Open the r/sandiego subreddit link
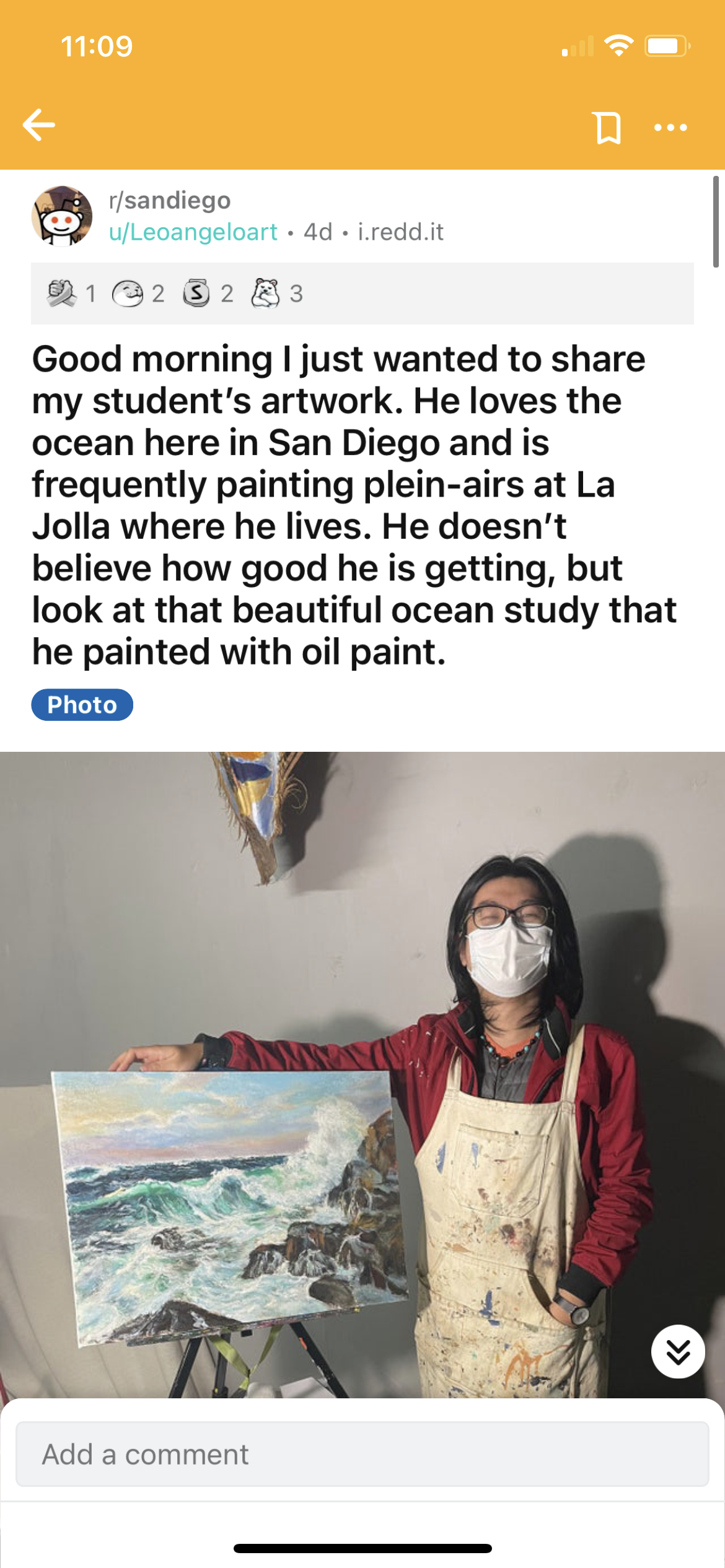This screenshot has height=1568, width=725. coord(170,200)
